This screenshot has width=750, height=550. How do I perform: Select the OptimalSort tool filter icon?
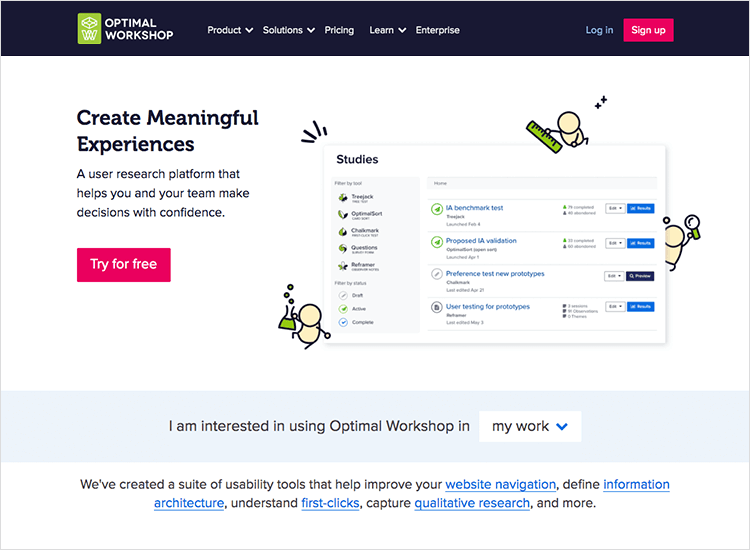click(x=343, y=215)
